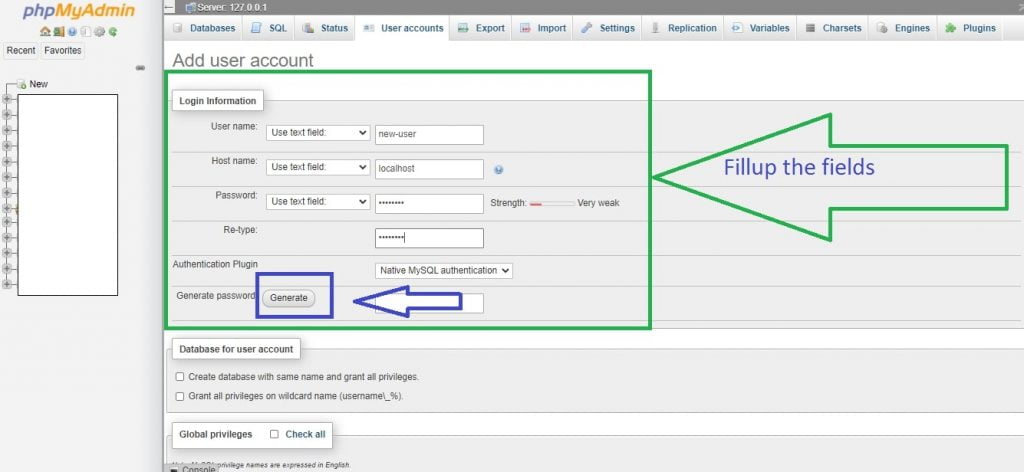
Task: Open Authentication Plugin dropdown
Action: [x=443, y=270]
